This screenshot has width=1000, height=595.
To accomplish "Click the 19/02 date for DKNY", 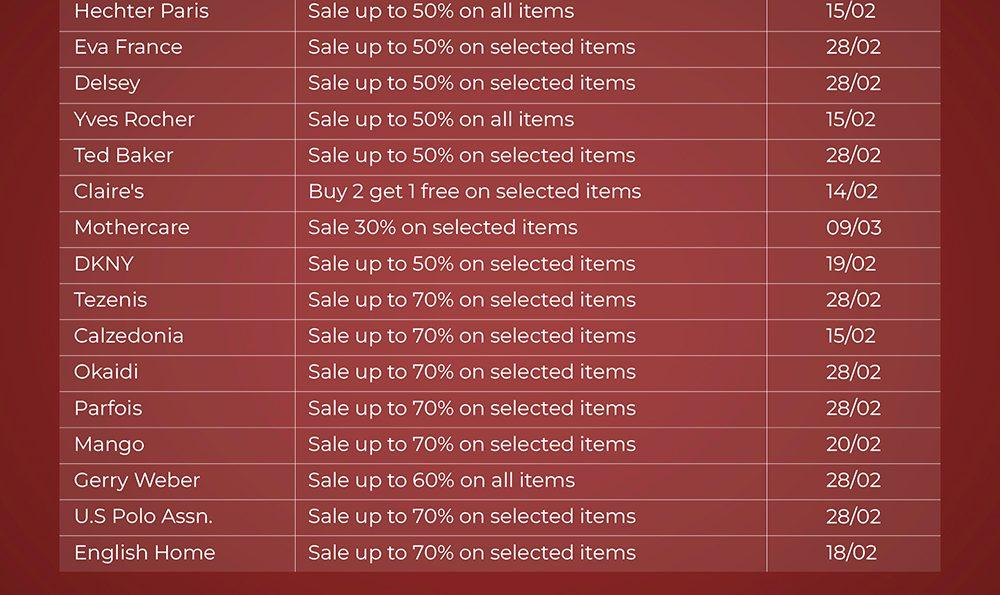I will click(850, 263).
